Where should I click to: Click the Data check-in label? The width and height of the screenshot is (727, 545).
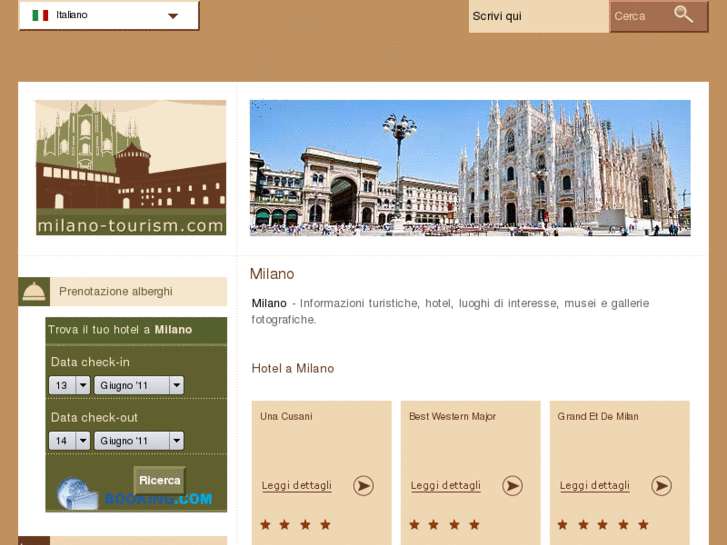pos(90,362)
